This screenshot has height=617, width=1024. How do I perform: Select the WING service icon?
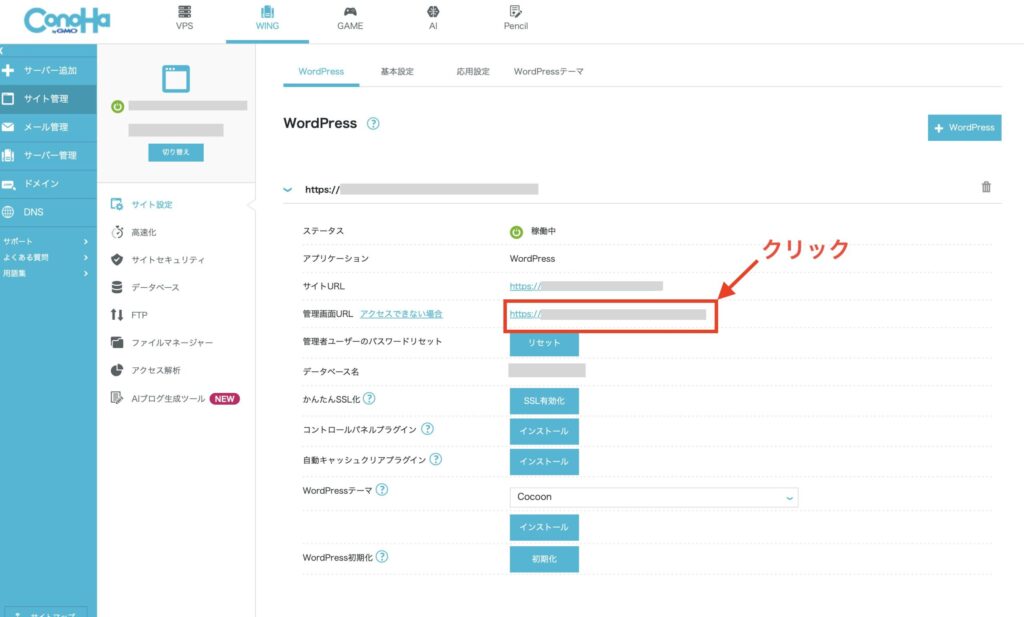(x=267, y=12)
